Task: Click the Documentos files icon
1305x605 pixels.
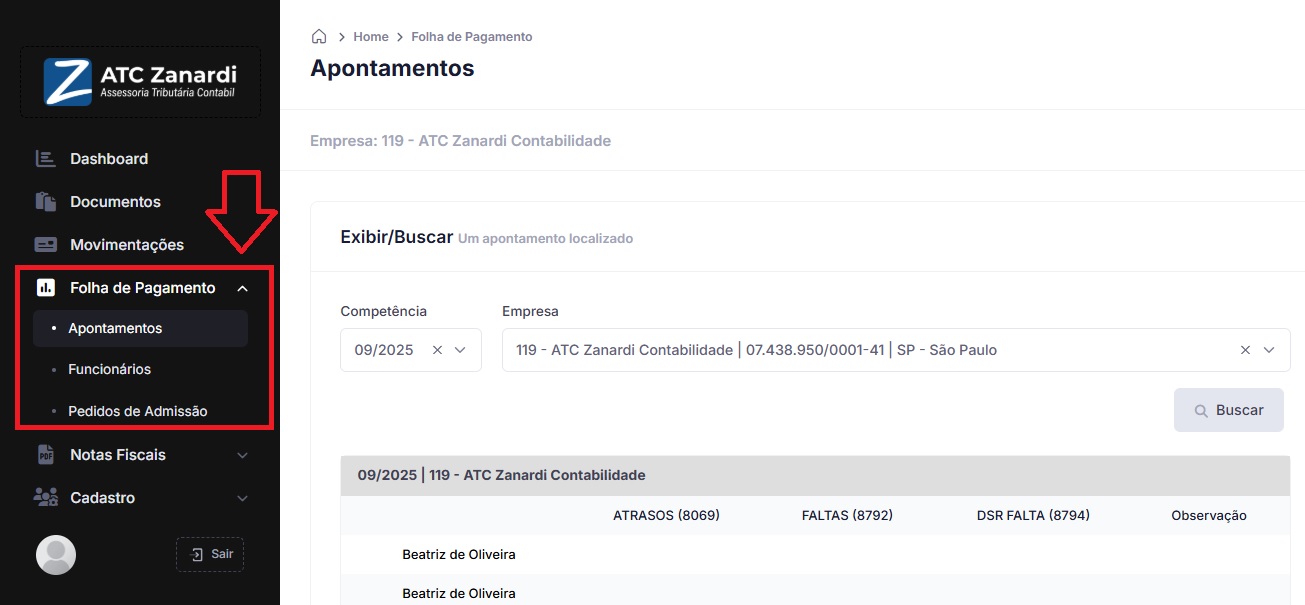Action: pos(45,202)
